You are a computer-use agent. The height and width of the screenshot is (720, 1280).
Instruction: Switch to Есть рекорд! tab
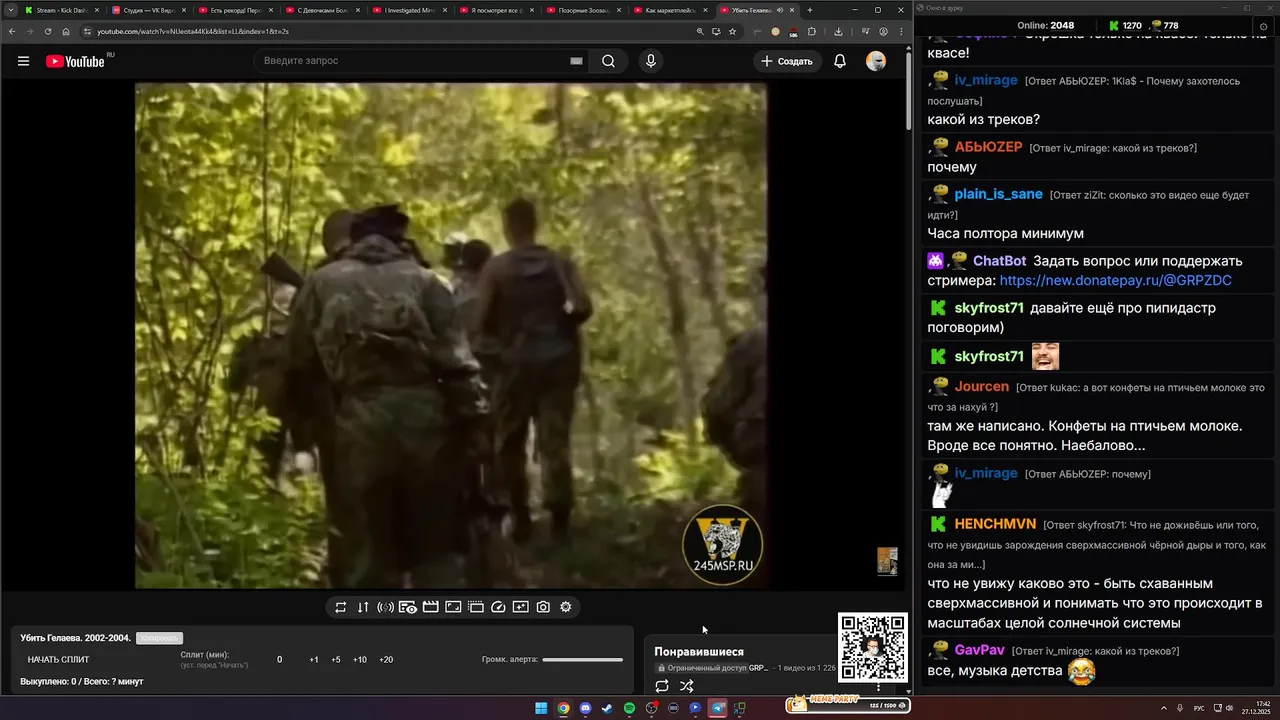235,10
